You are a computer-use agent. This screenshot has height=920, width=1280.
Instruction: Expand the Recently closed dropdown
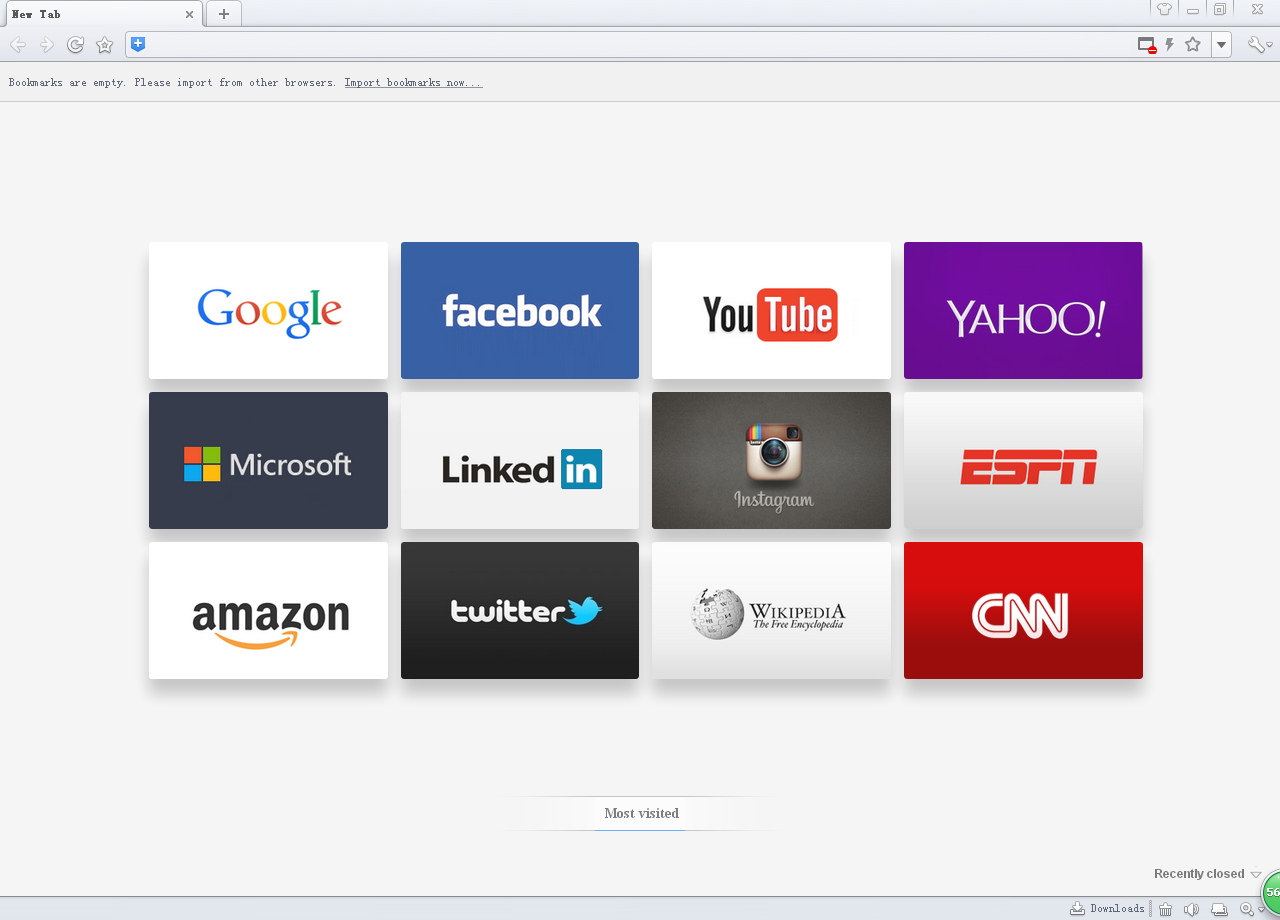(x=1207, y=874)
